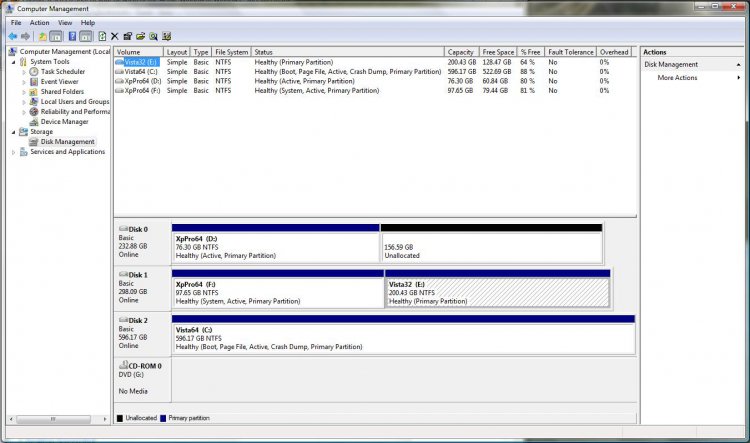Go forward with the grey Forward arrow

(25, 36)
